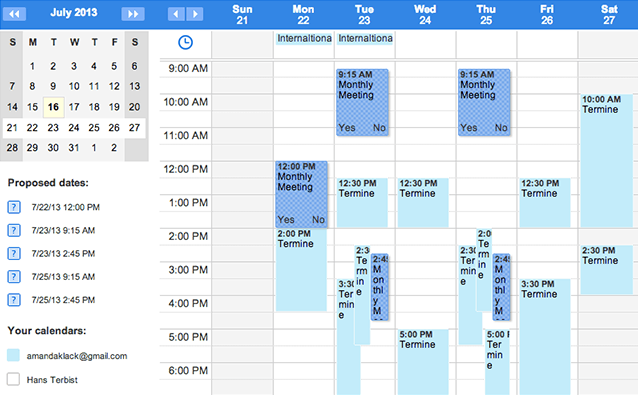Viewport: 638px width, 395px height.
Task: Click question mark icon for 7/23/13 2:45 PM
Action: 14,253
